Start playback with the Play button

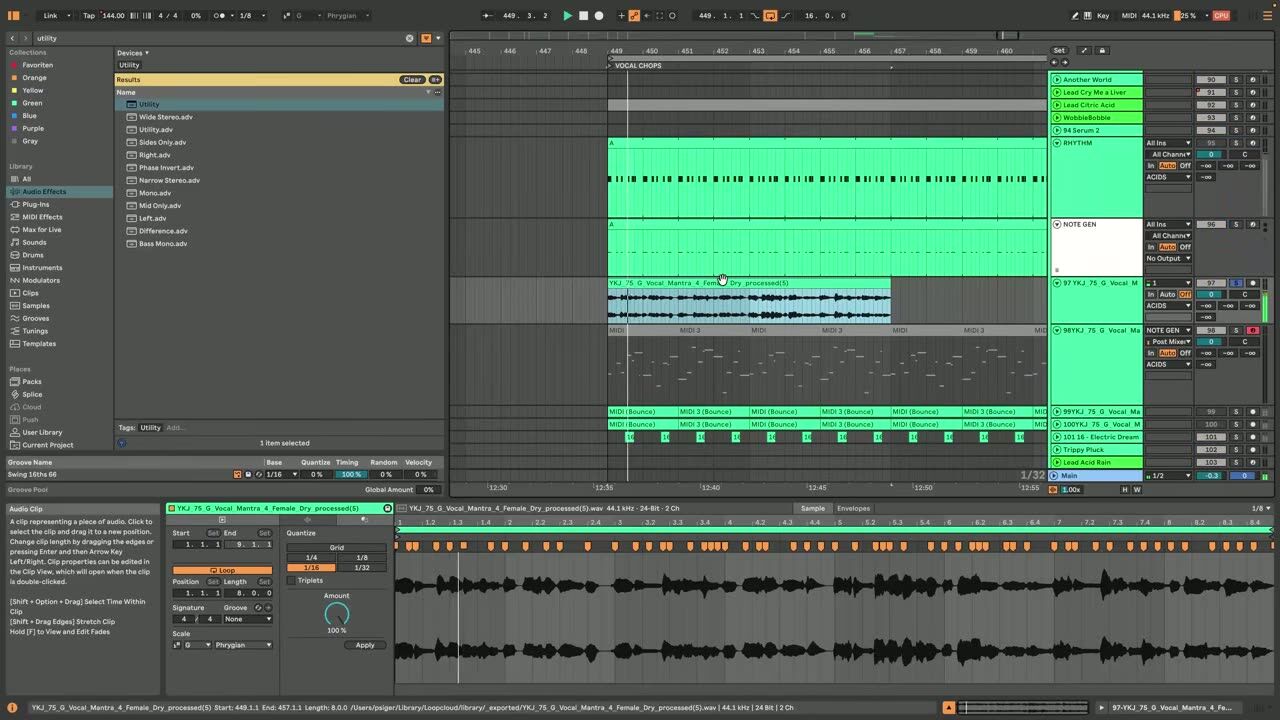click(567, 16)
